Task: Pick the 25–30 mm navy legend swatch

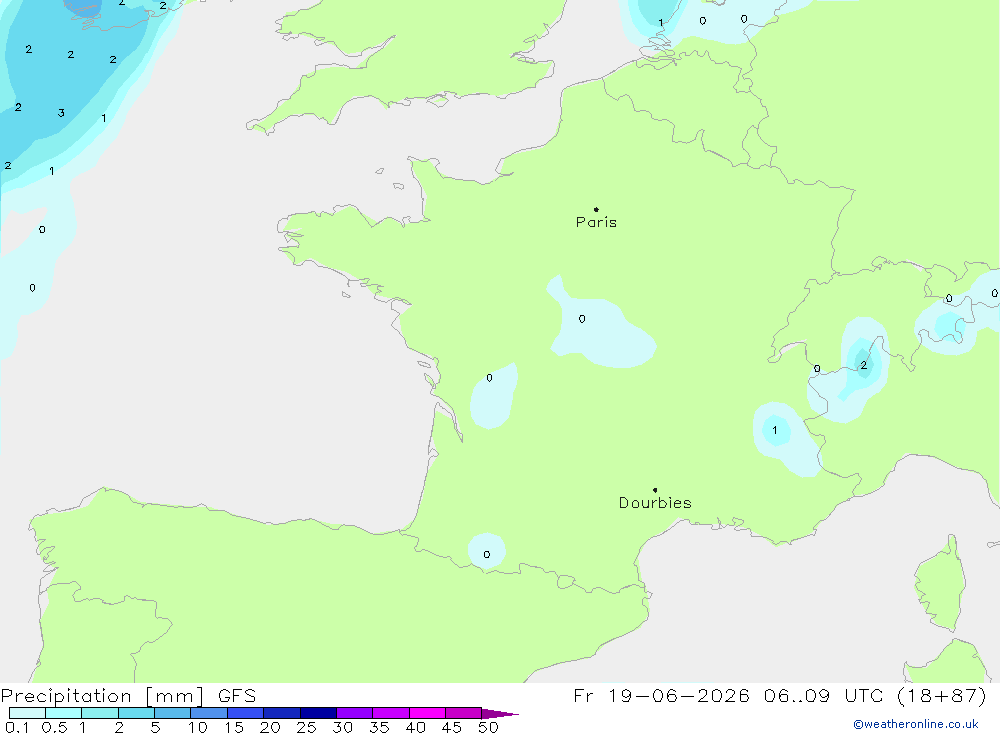Action: [318, 713]
